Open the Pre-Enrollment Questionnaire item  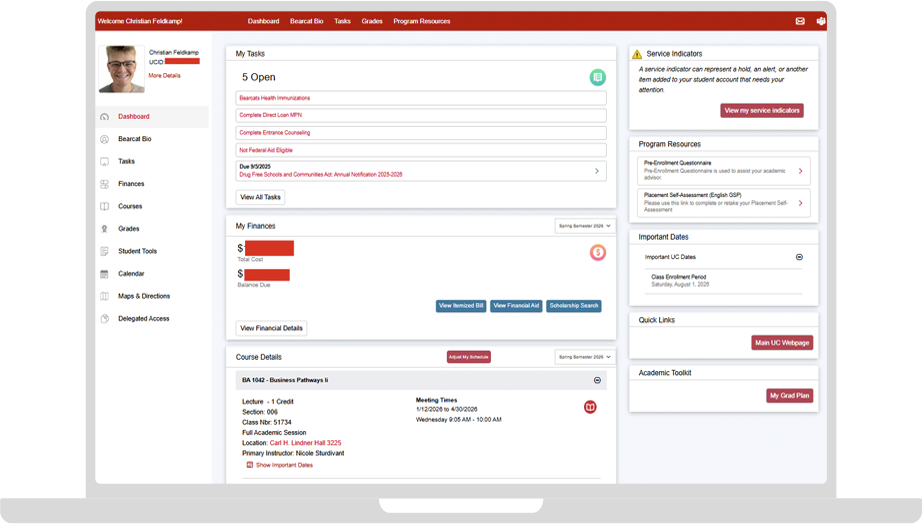(x=724, y=171)
